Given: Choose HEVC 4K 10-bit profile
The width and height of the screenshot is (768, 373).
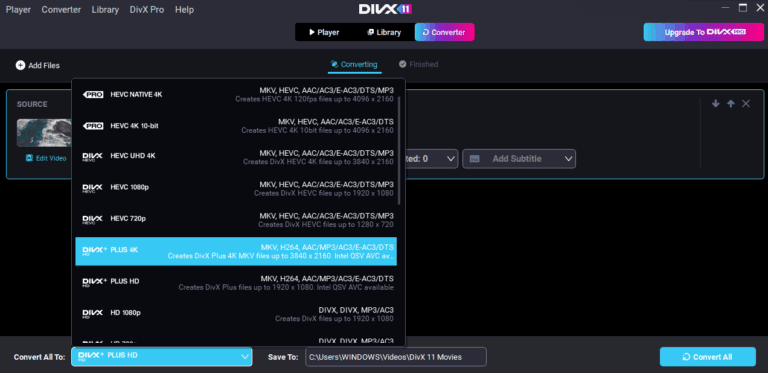Looking at the screenshot, I should click(236, 126).
